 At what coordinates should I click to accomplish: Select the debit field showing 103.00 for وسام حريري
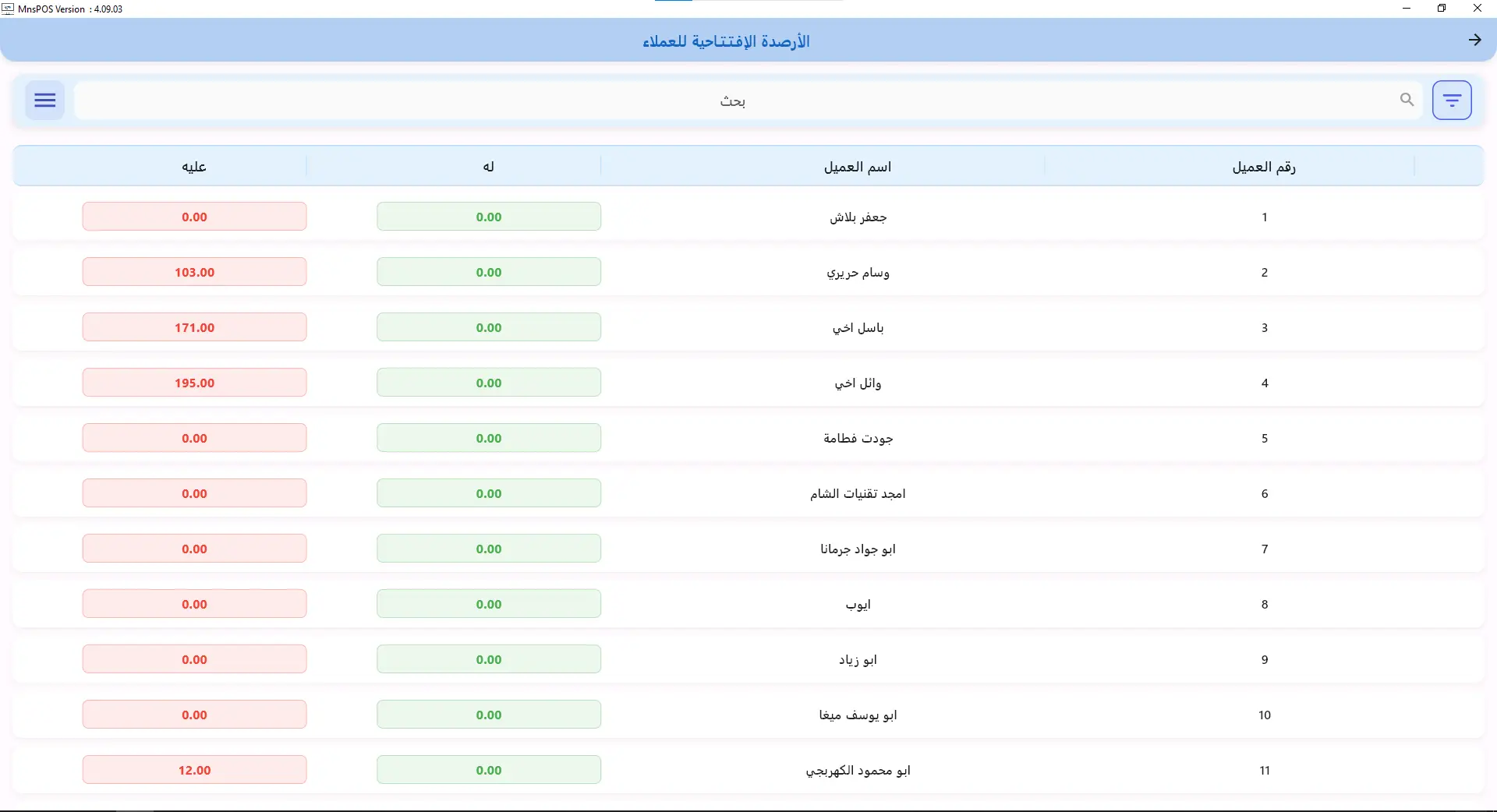click(193, 272)
